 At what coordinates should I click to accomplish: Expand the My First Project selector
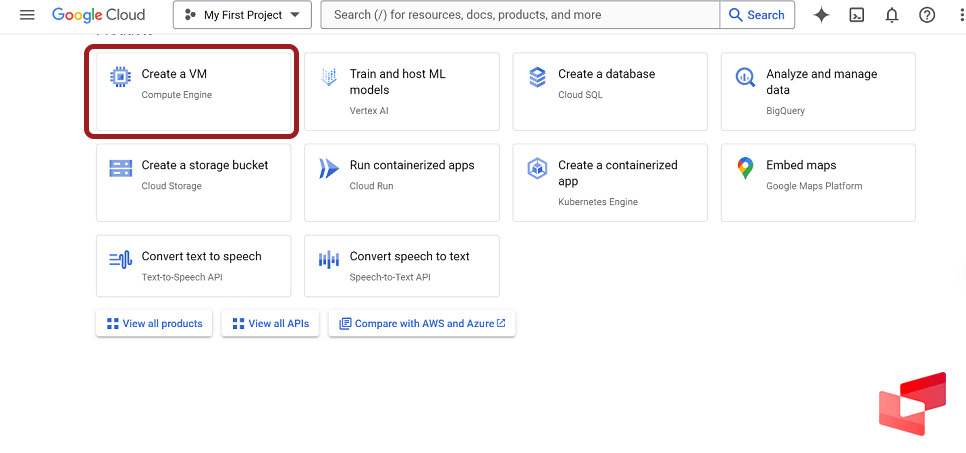242,15
